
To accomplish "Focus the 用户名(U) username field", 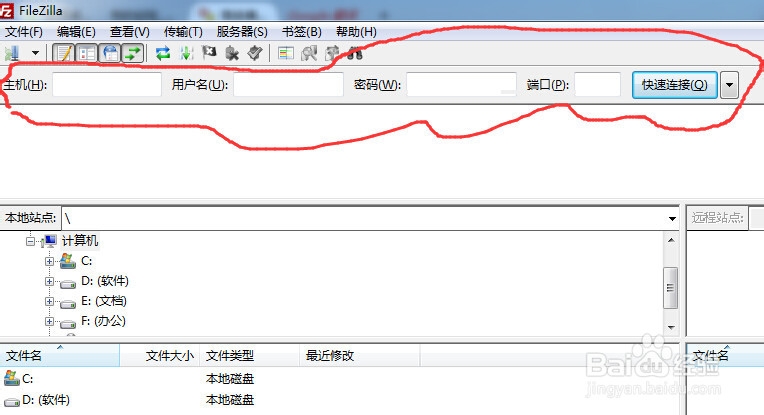I will coord(288,85).
